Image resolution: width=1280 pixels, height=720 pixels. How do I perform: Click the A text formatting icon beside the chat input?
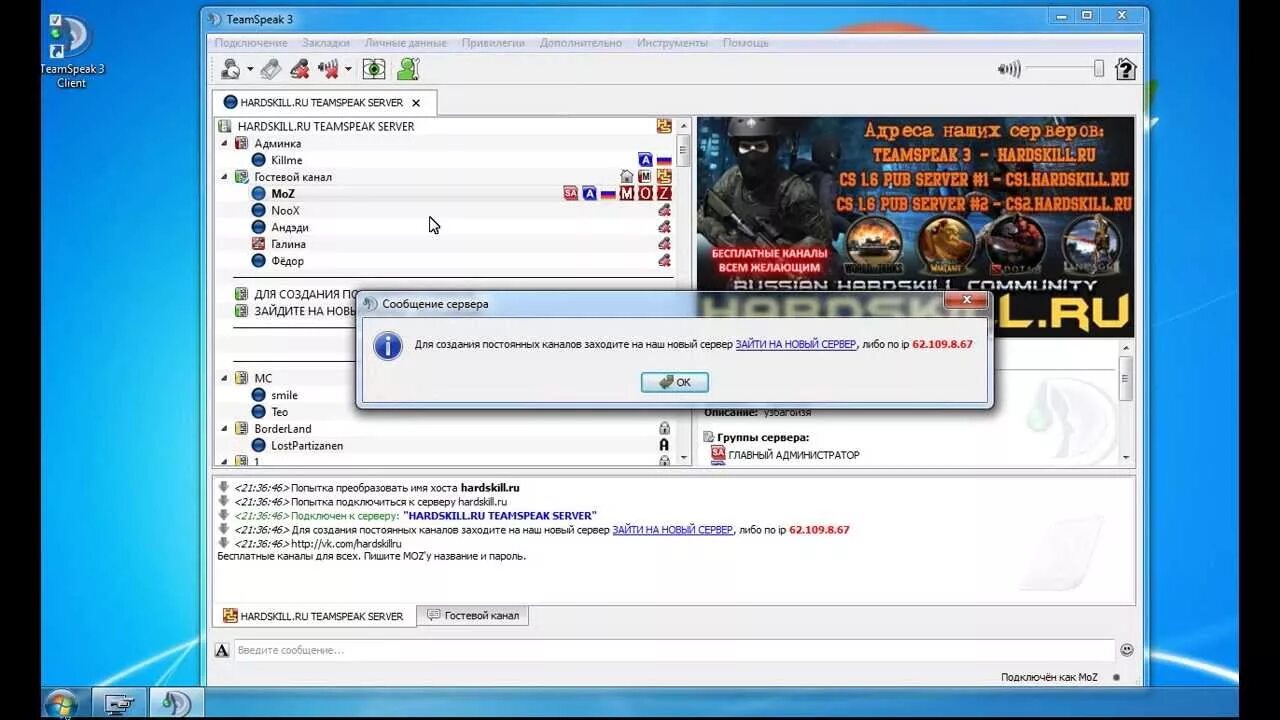[222, 650]
